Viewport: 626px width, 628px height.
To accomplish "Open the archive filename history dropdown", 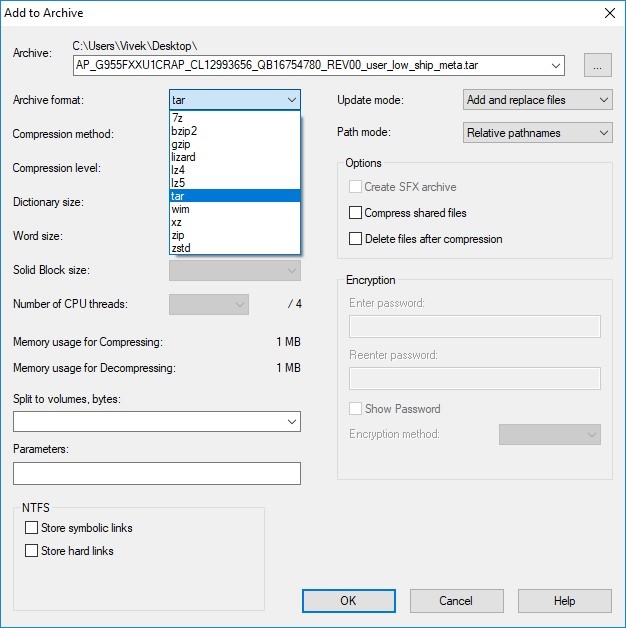I will coord(556,65).
